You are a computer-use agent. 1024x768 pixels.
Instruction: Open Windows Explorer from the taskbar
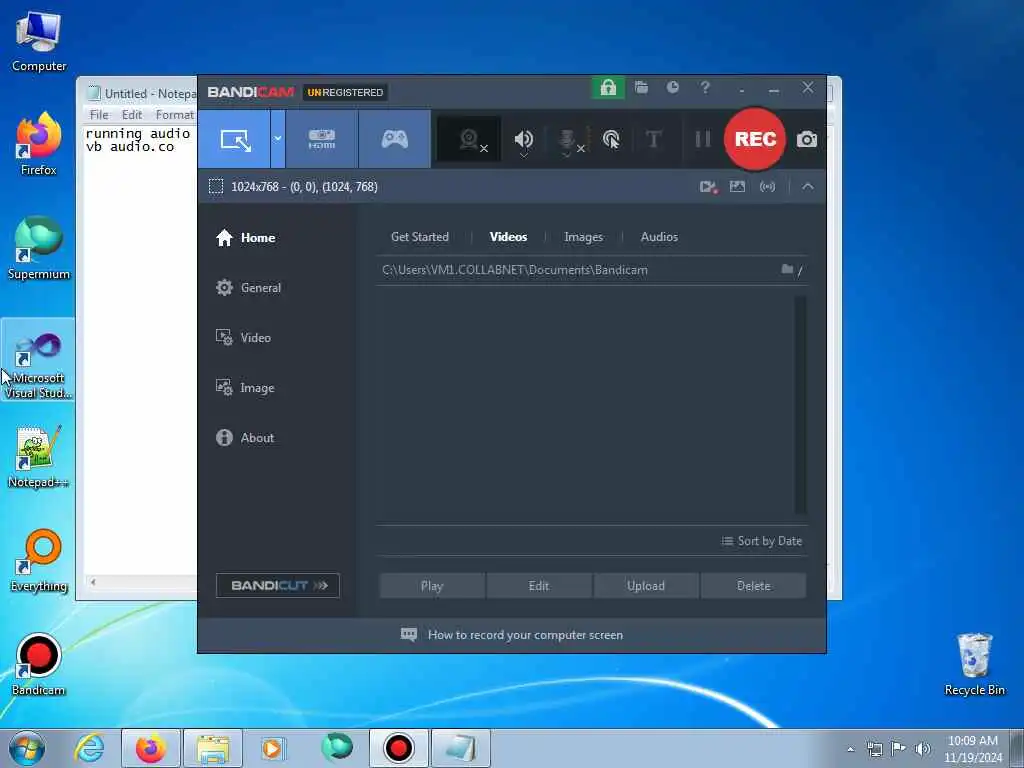click(213, 748)
